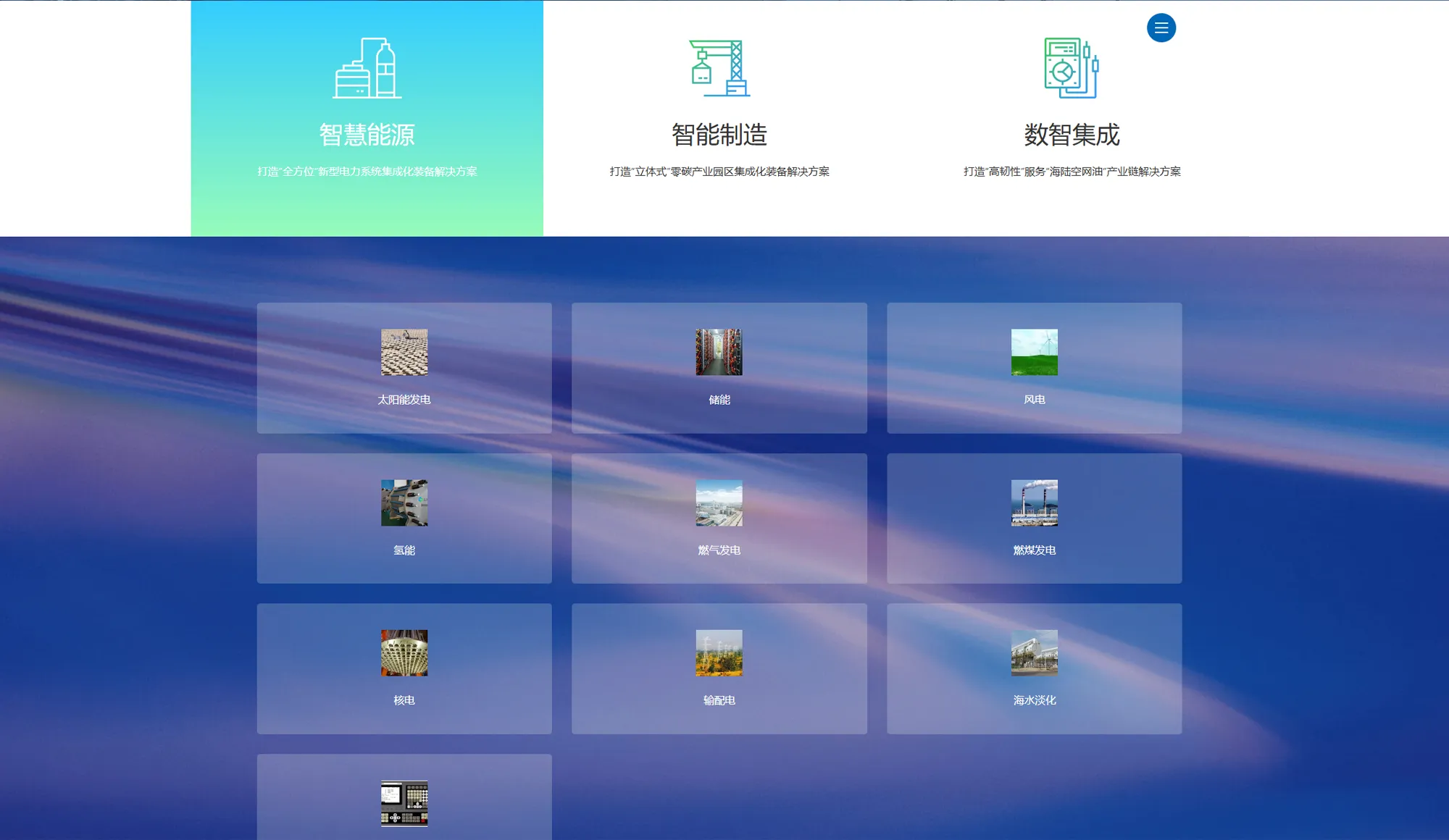Click the 燃煤发电 coal plant thumbnail
Screen dimensions: 1449x840
(x=1034, y=503)
